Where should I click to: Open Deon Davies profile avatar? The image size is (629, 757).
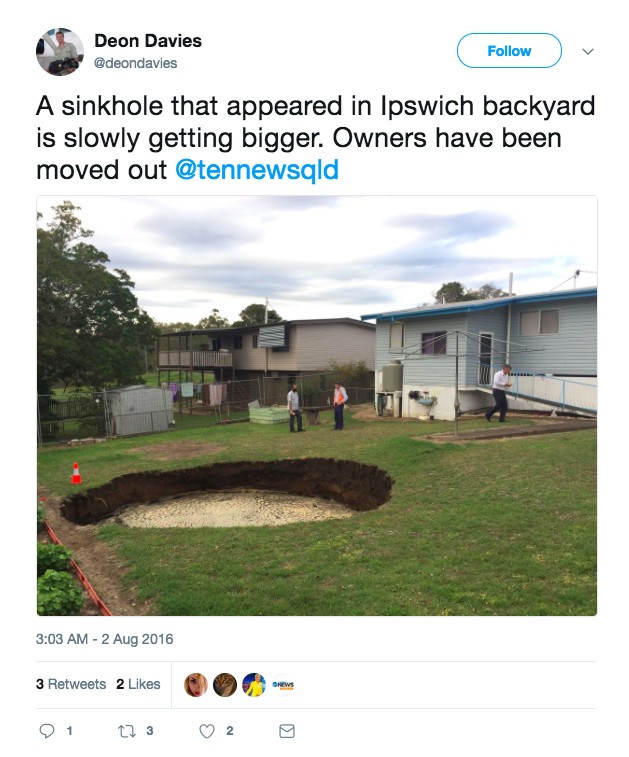pyautogui.click(x=60, y=52)
